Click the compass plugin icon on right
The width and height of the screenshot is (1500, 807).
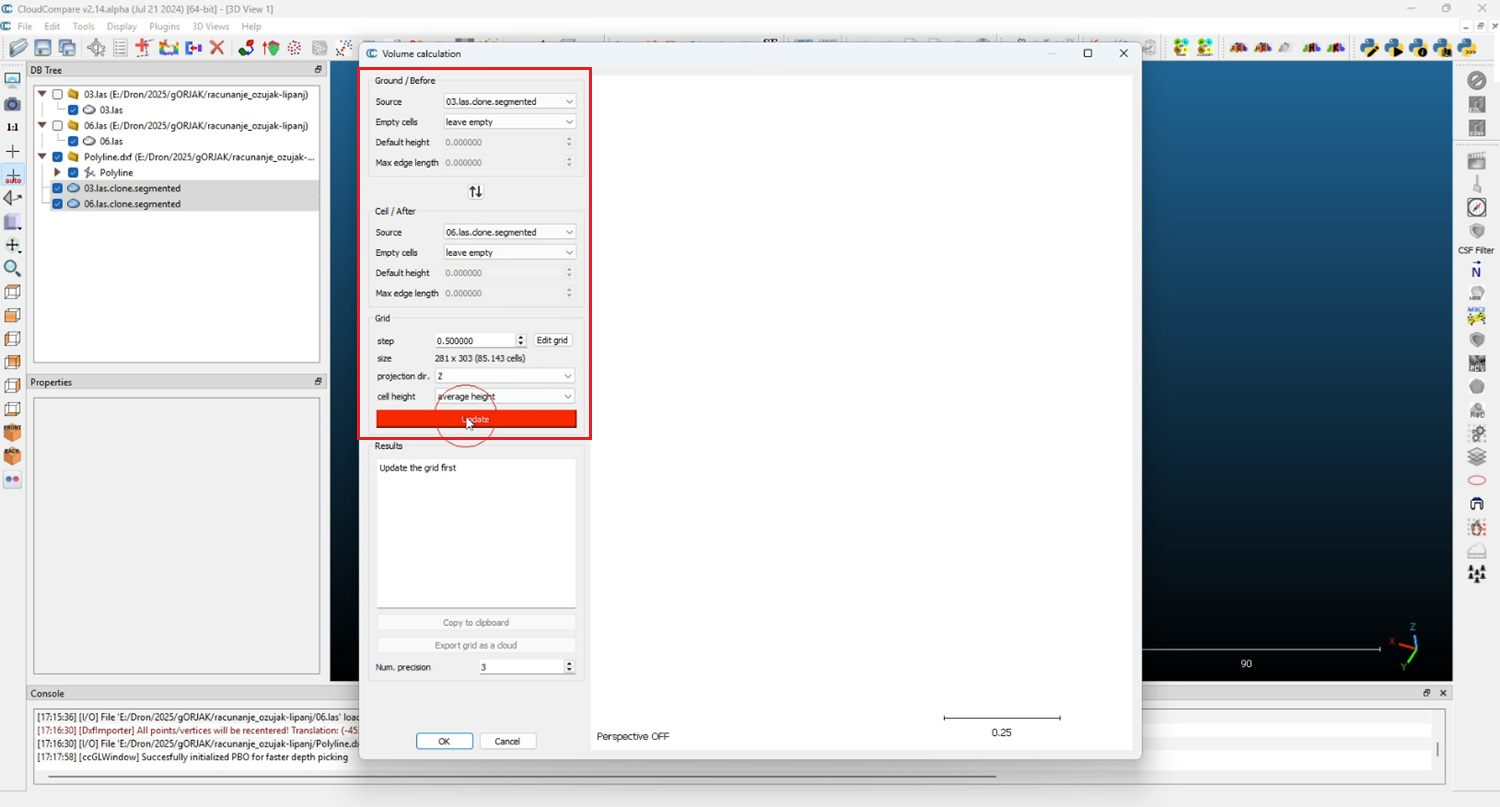[1476, 207]
